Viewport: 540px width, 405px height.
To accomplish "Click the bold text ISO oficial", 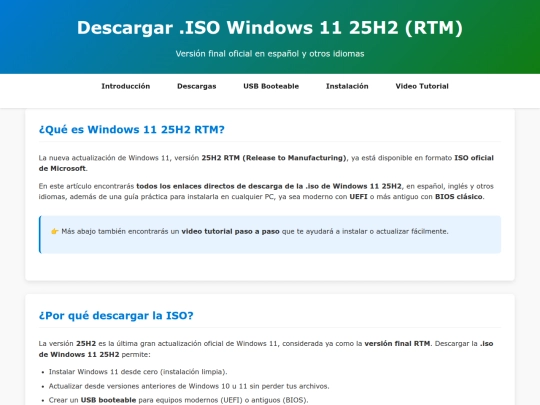I will [x=474, y=158].
